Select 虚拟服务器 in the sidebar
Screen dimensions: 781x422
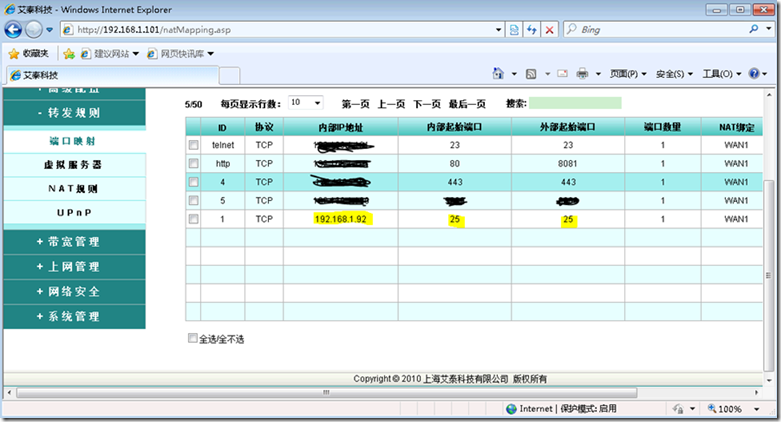click(x=74, y=165)
